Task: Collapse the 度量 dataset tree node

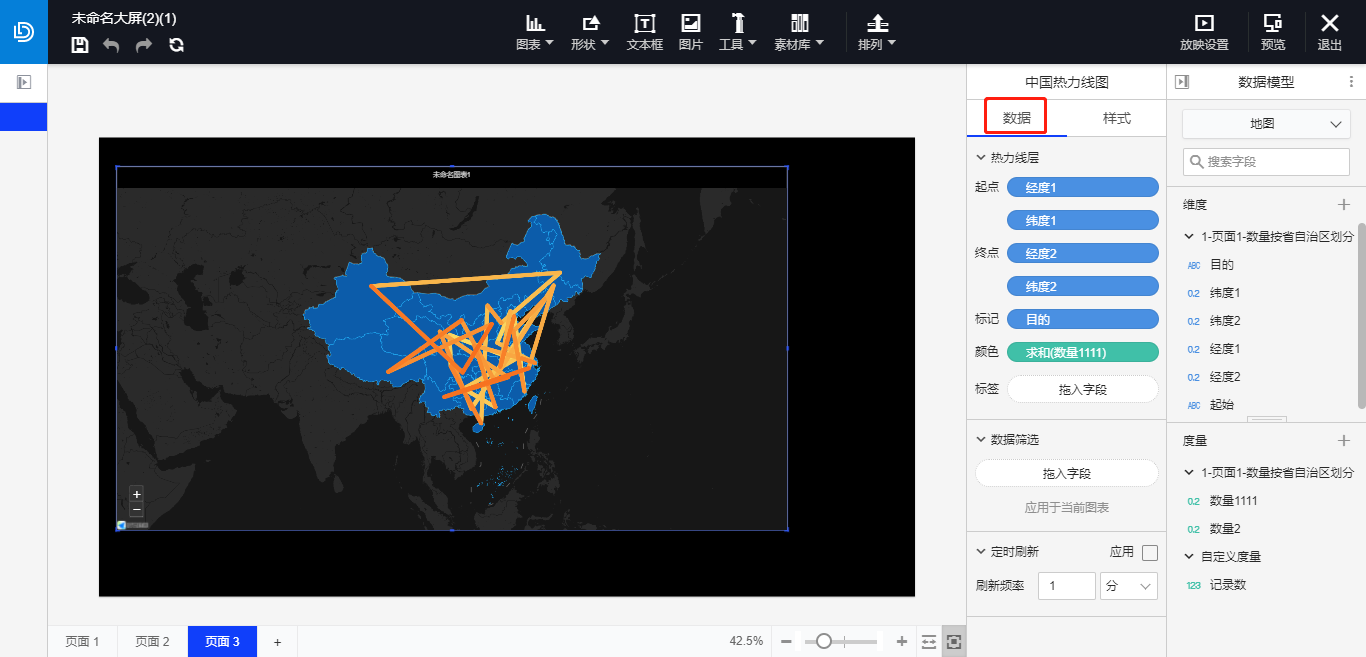Action: coord(1189,473)
